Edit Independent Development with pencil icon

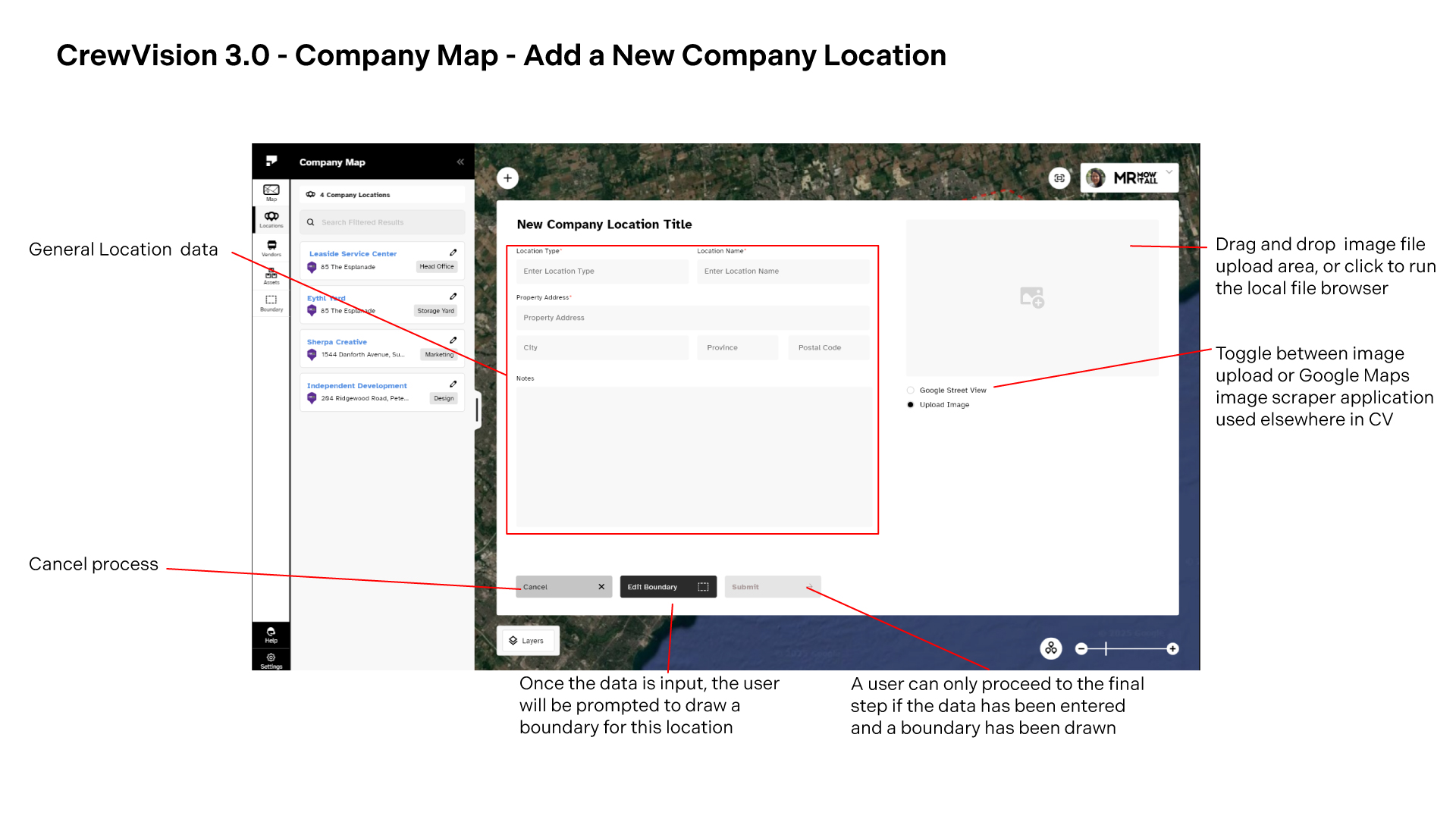coord(453,384)
